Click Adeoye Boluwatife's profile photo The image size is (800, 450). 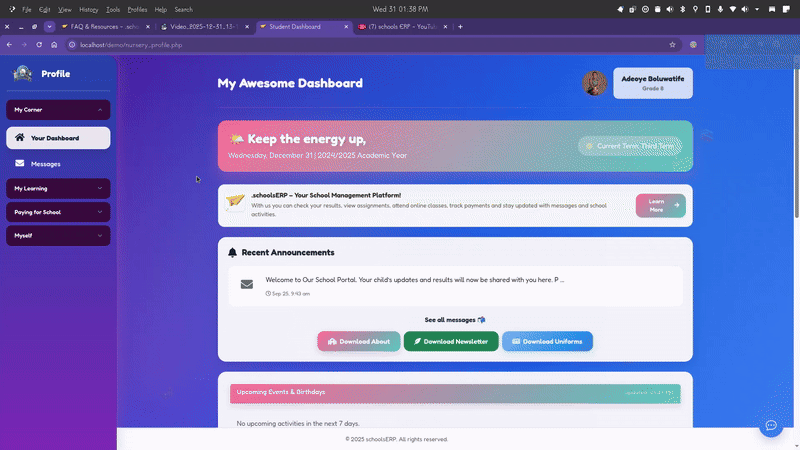595,84
